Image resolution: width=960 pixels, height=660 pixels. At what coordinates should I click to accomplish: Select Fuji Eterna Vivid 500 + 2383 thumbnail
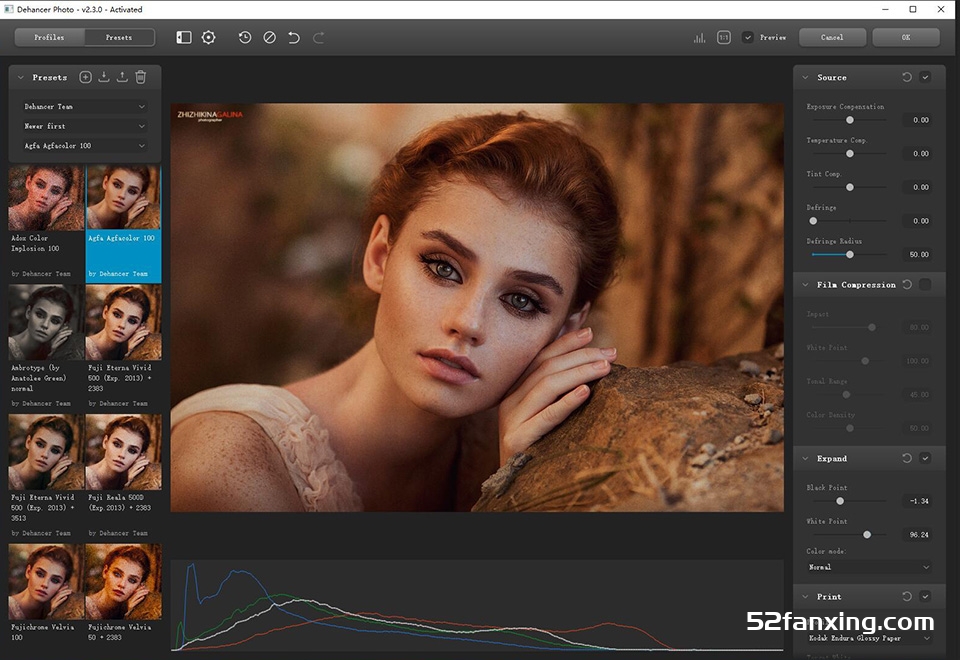(123, 322)
